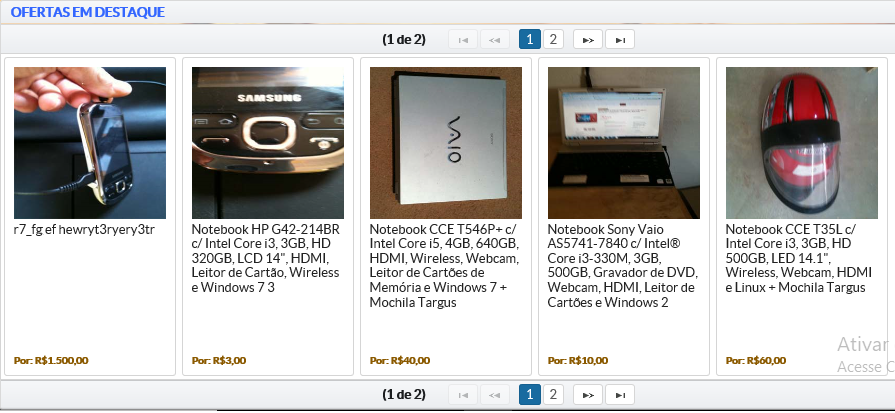Screen dimensions: 895x413
Task: Go to previous page in top paginator
Action: [x=495, y=39]
